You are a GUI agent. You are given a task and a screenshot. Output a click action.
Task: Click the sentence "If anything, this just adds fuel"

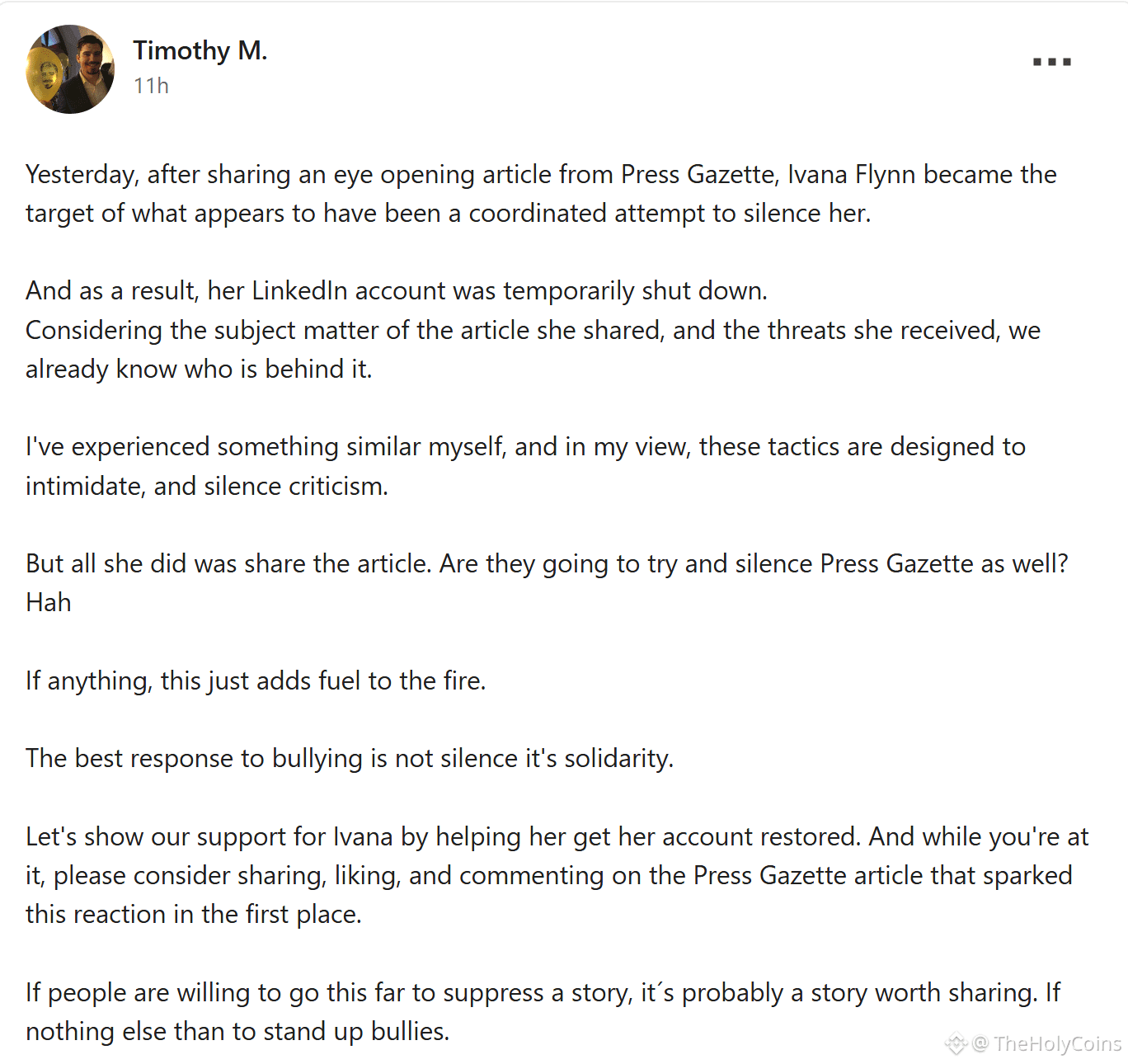(x=256, y=681)
